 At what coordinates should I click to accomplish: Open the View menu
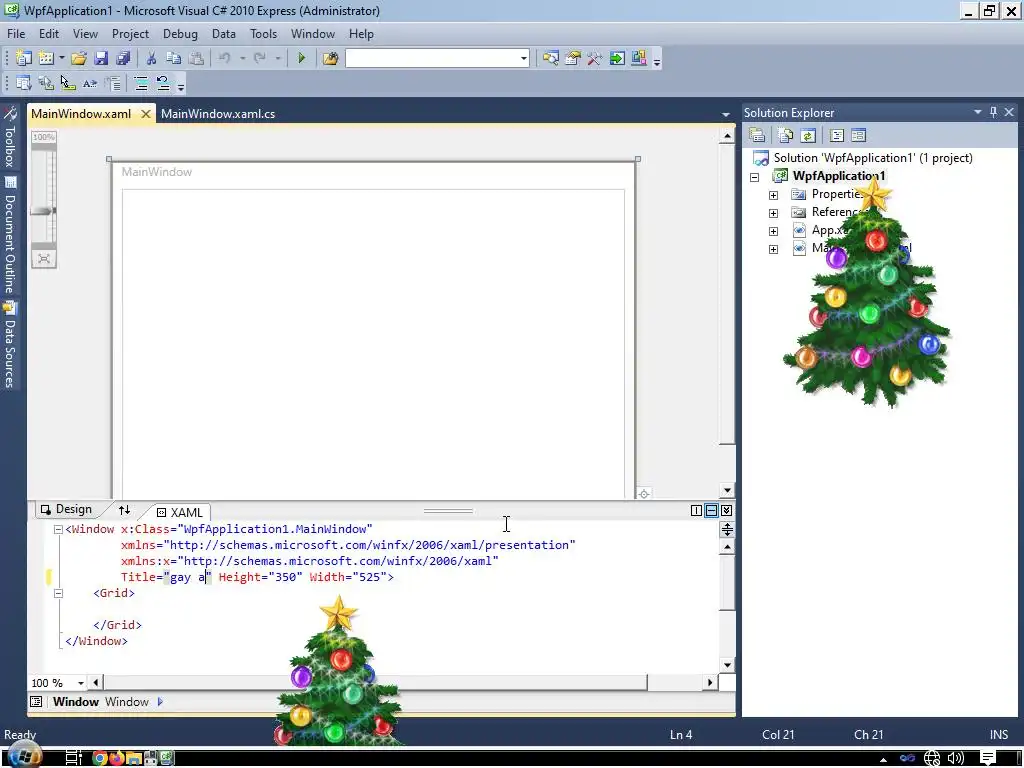point(85,34)
